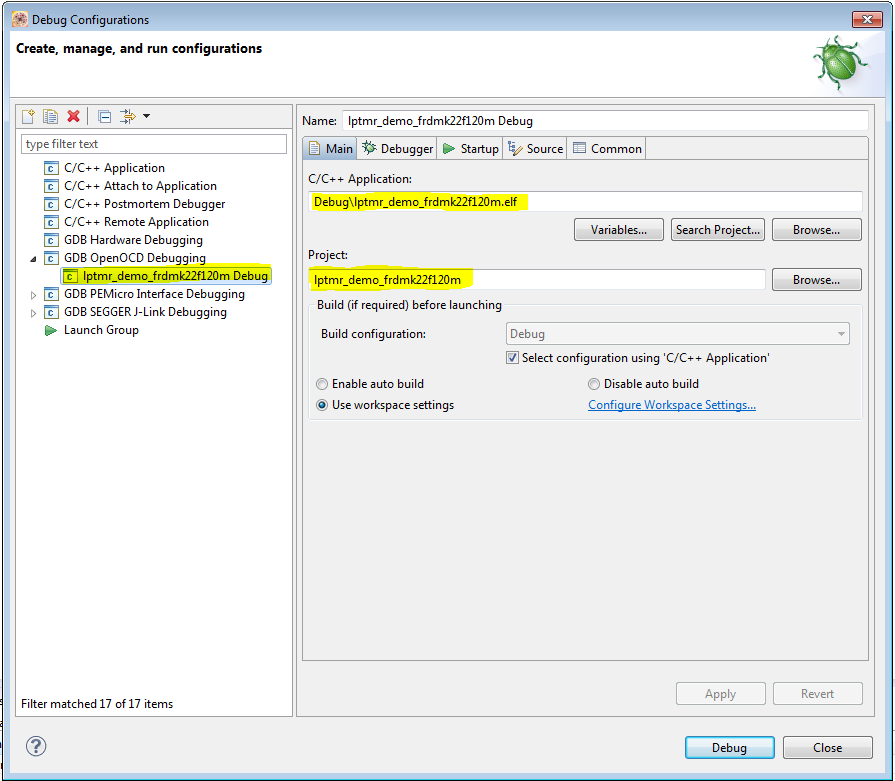Click the New launch configuration icon
The image size is (895, 781).
[28, 116]
